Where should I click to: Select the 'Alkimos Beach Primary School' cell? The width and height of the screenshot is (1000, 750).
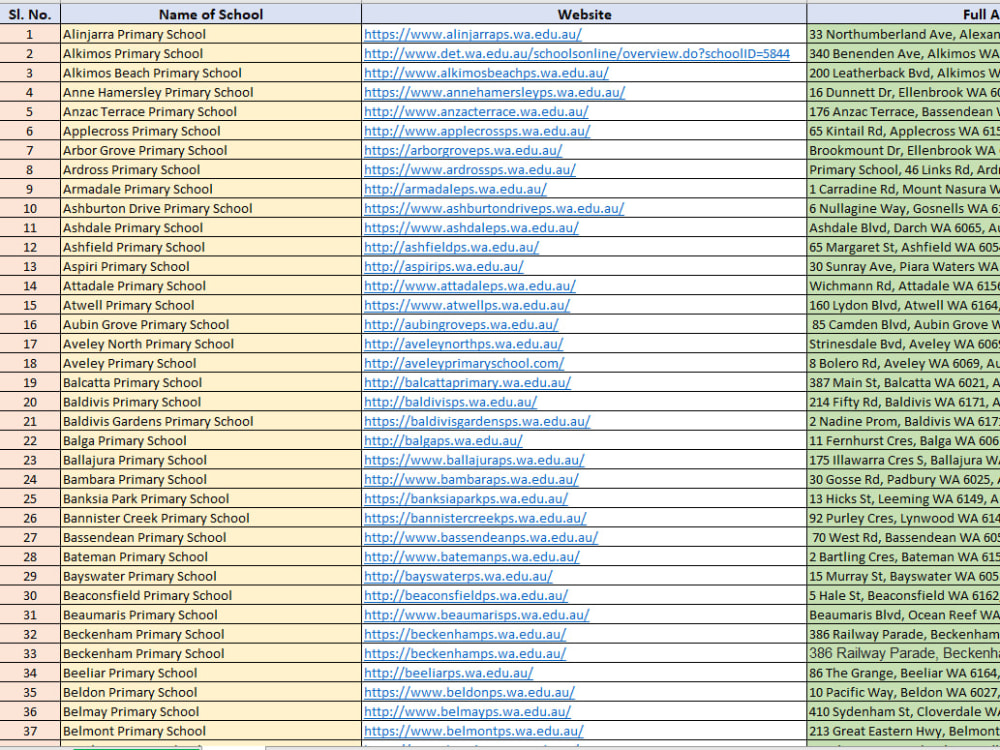[x=211, y=73]
